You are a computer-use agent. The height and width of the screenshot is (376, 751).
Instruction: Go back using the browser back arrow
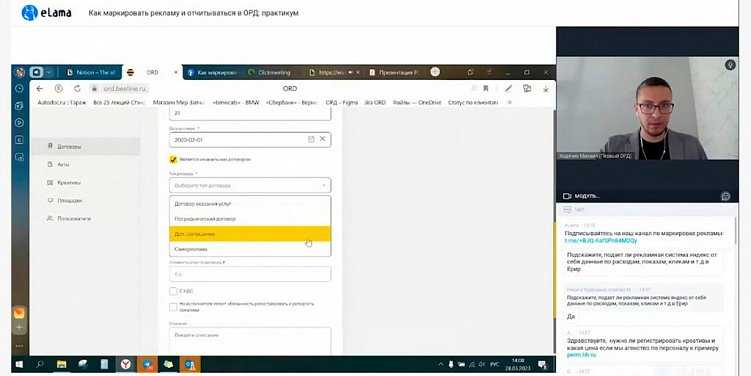pyautogui.click(x=40, y=89)
